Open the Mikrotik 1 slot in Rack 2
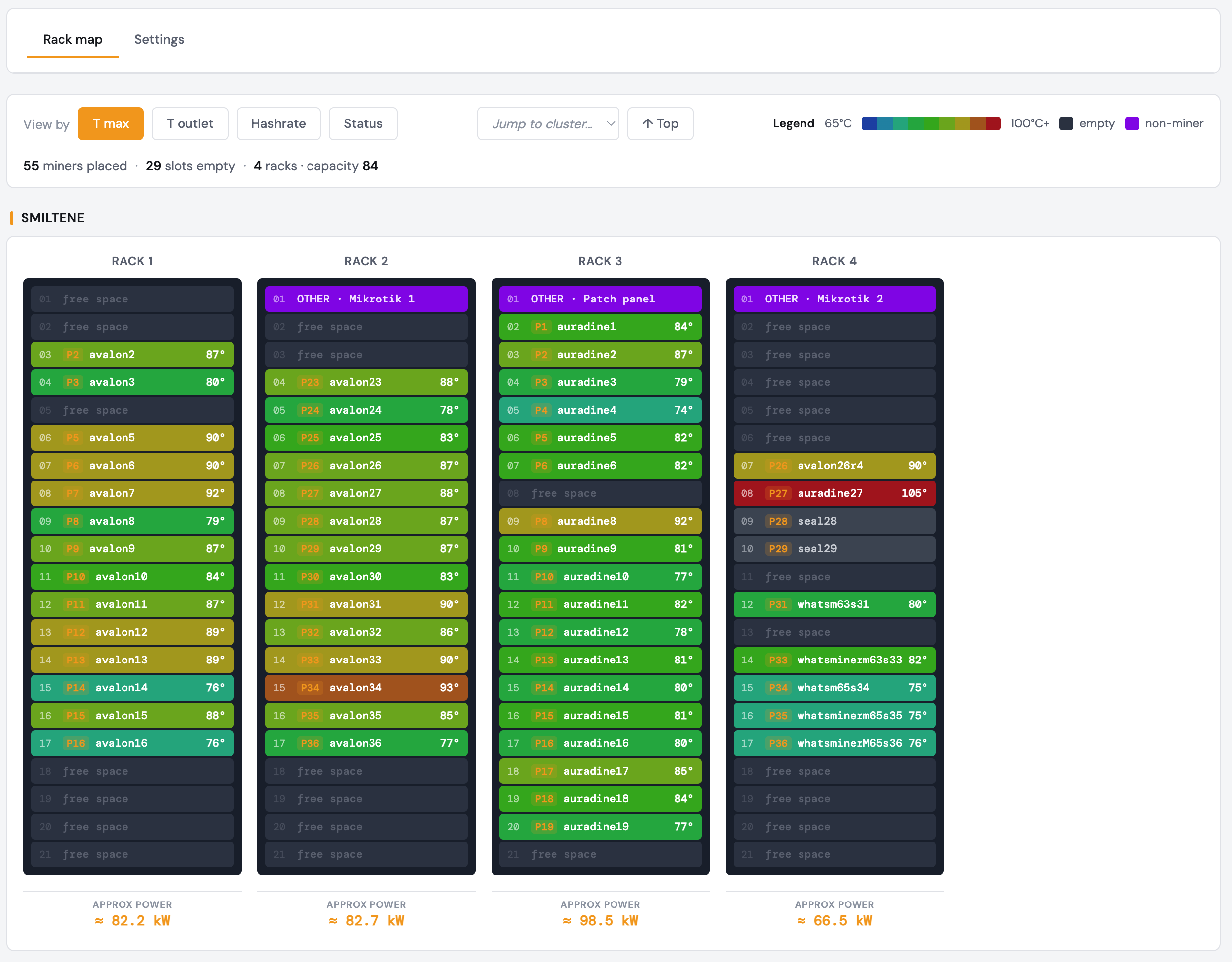This screenshot has height=962, width=1232. [x=366, y=299]
